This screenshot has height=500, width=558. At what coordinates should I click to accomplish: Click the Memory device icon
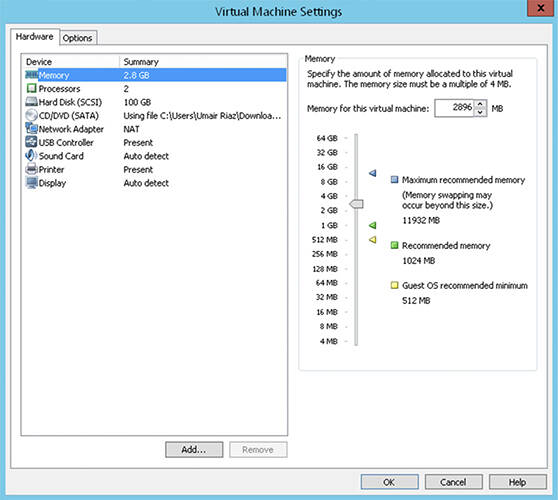(31, 75)
